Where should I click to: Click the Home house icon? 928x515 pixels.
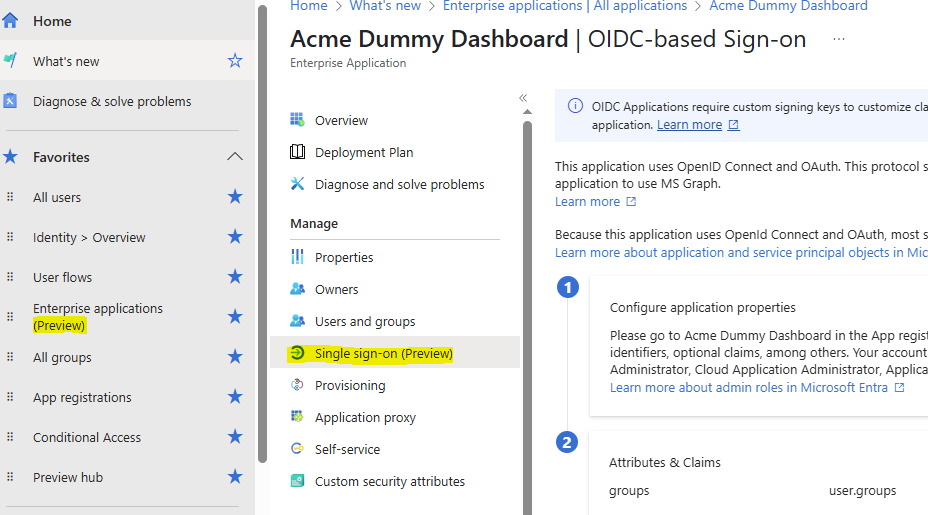tap(9, 21)
